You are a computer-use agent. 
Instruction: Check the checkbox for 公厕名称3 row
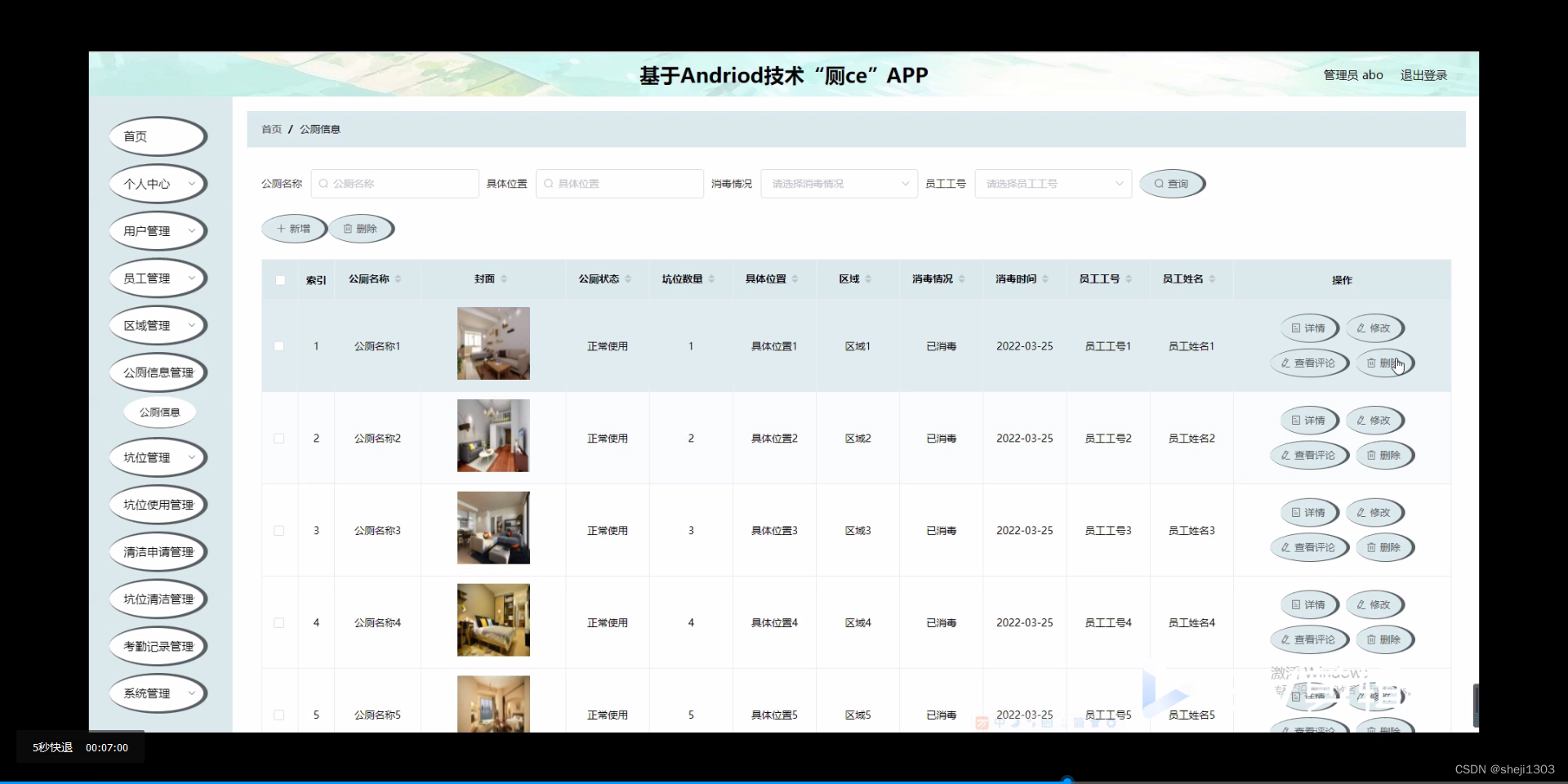coord(278,530)
